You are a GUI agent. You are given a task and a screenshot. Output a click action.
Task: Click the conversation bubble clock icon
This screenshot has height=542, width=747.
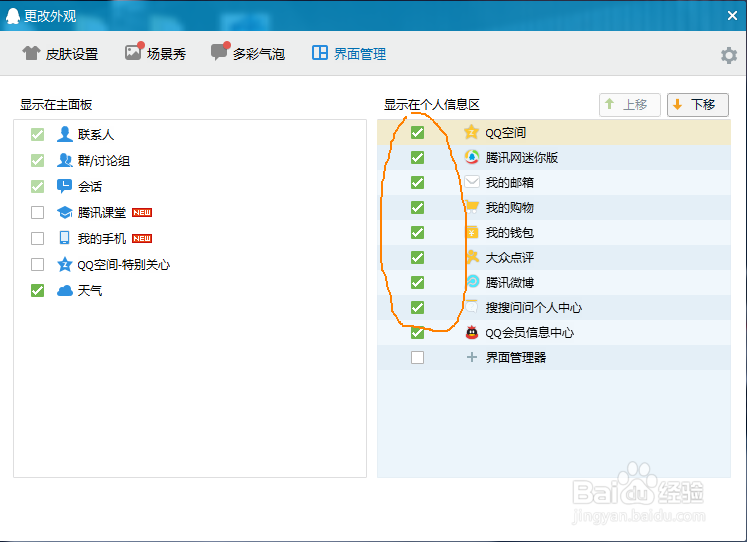[64, 186]
